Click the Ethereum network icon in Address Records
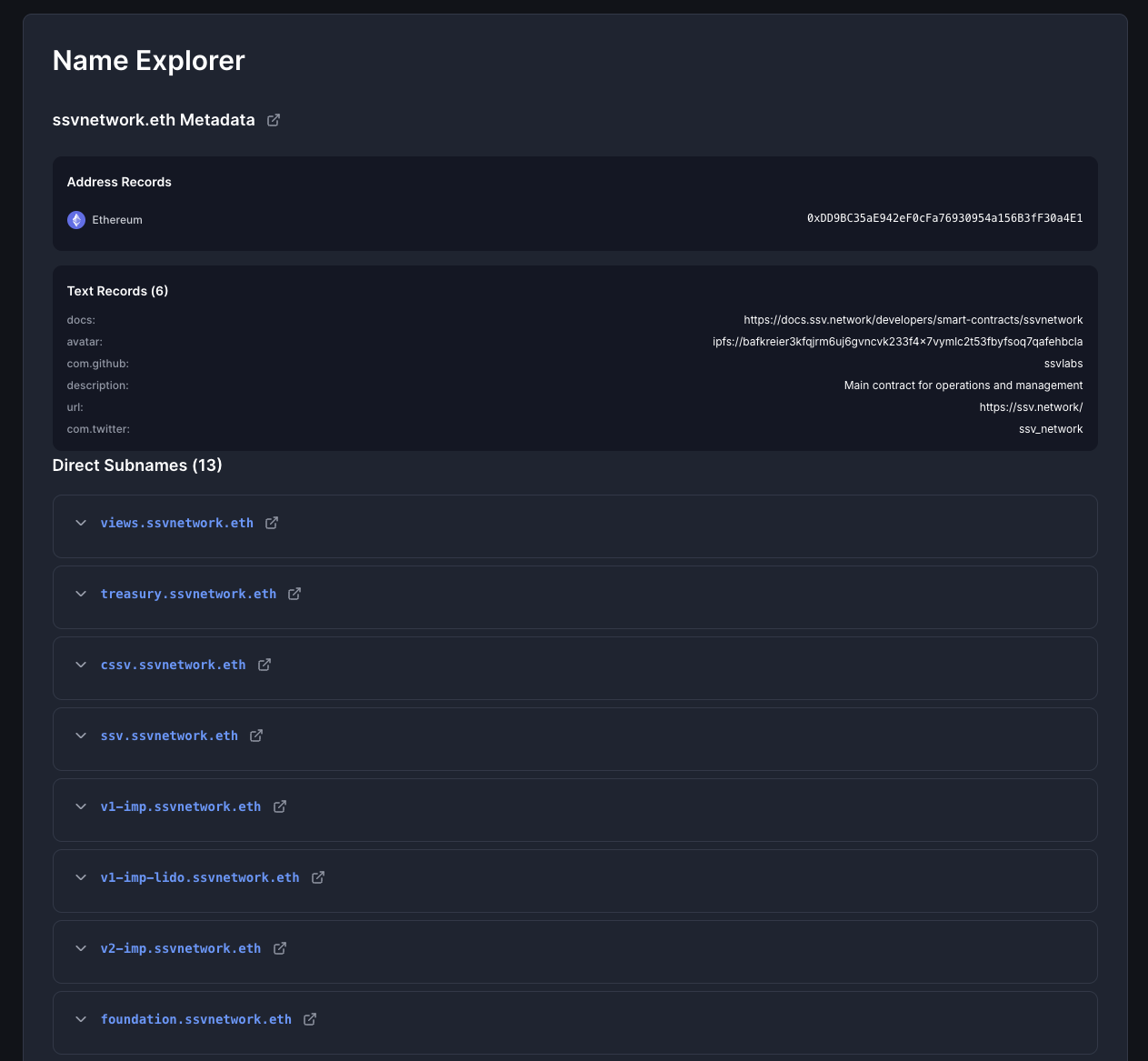 point(76,219)
